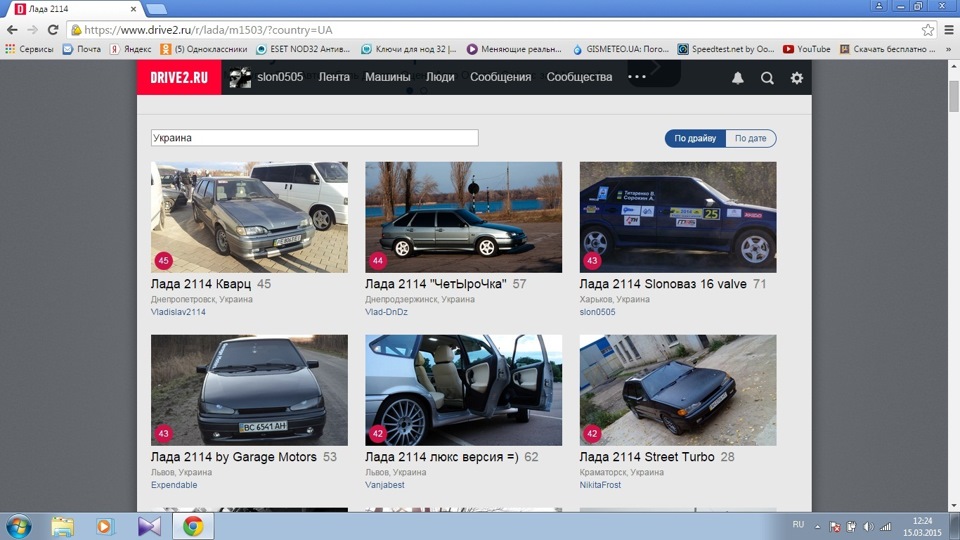Show hidden tray icons arrow

817,527
